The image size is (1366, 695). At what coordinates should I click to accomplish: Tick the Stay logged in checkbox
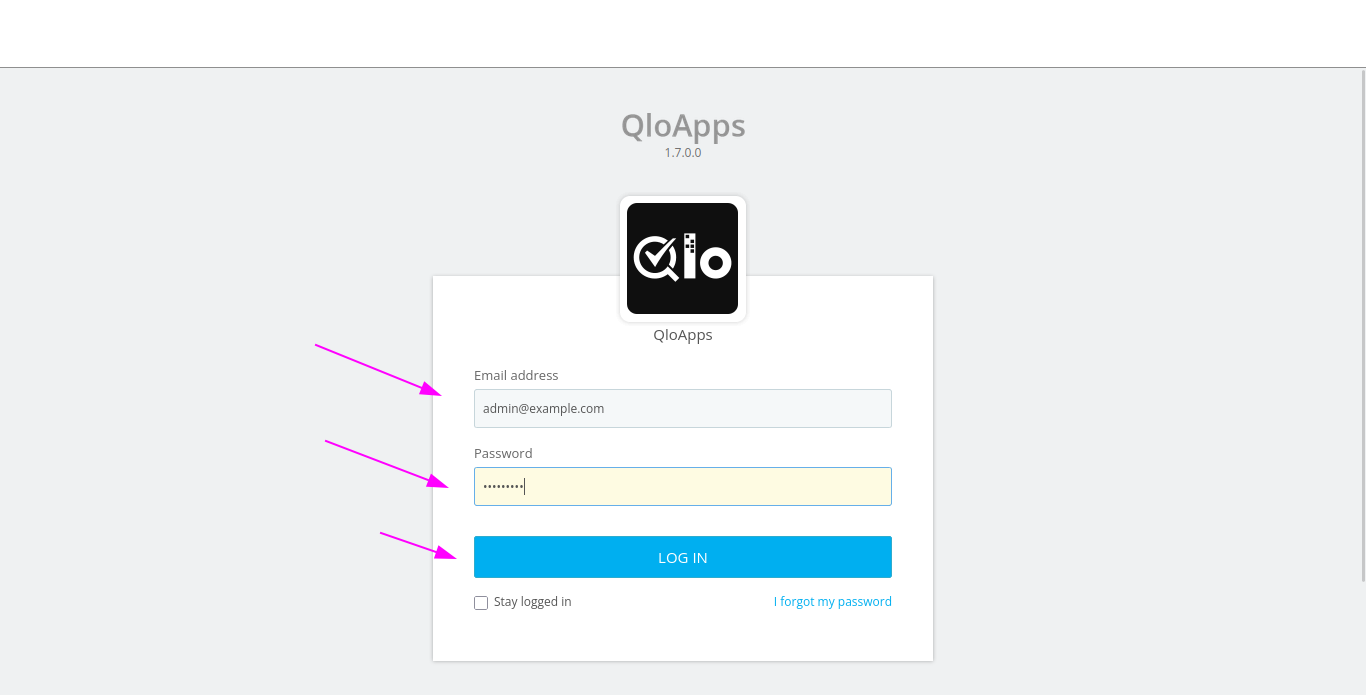(481, 603)
